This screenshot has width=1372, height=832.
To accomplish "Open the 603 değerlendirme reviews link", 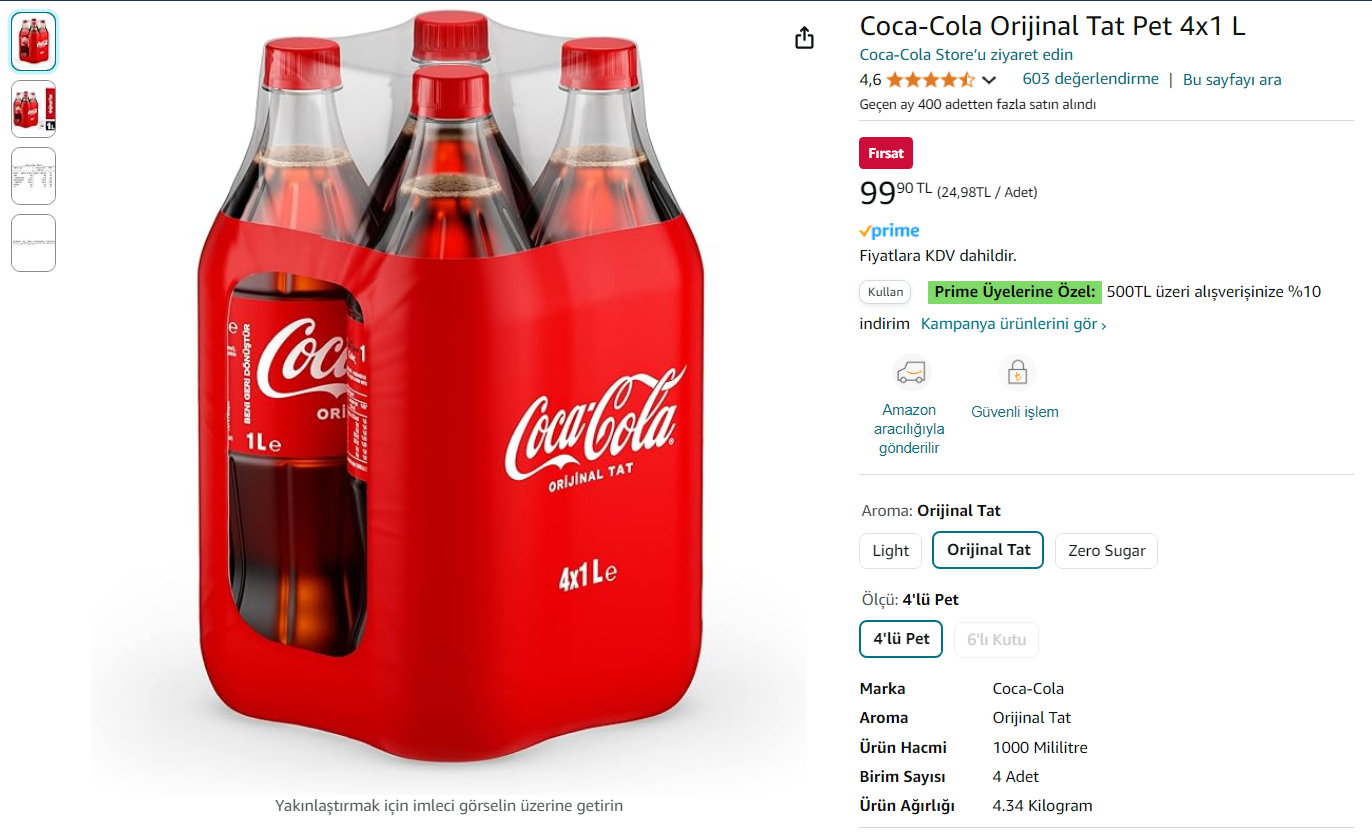I will (1090, 79).
